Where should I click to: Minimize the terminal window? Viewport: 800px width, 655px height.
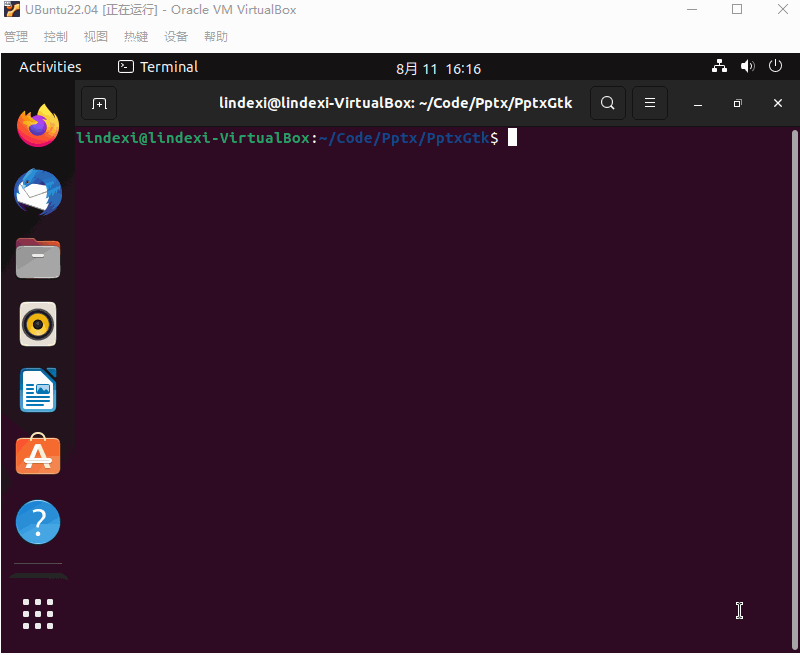pyautogui.click(x=698, y=104)
